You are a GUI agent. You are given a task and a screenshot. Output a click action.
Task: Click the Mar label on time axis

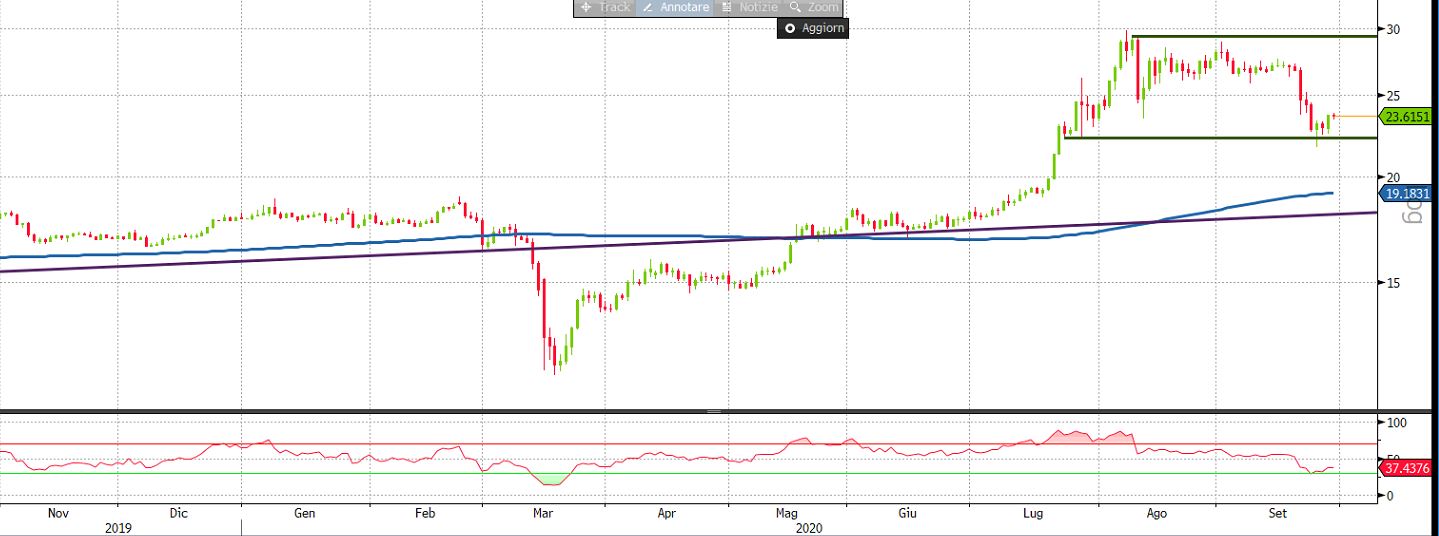pos(543,513)
